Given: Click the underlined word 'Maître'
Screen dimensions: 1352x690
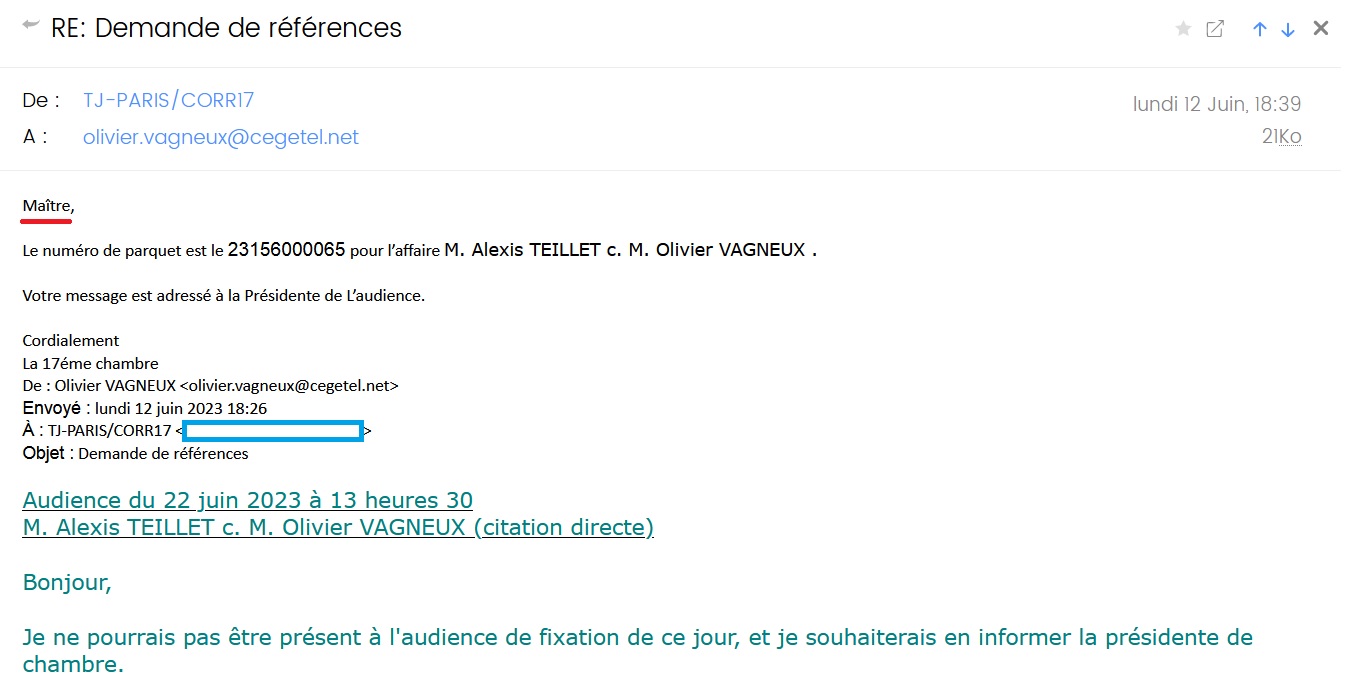Looking at the screenshot, I should 47,206.
